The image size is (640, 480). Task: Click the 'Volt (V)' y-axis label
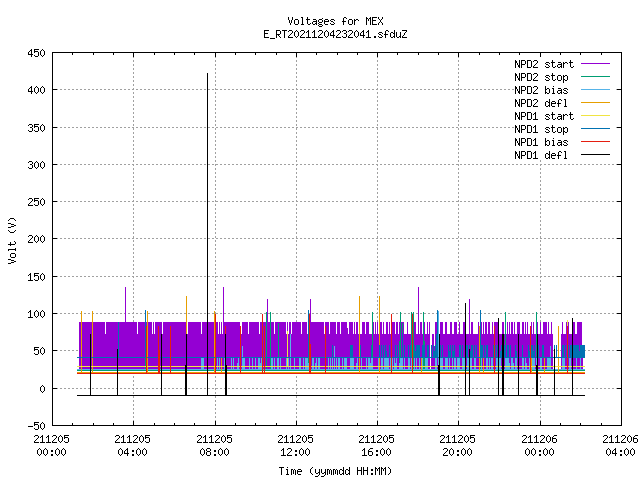pos(12,240)
